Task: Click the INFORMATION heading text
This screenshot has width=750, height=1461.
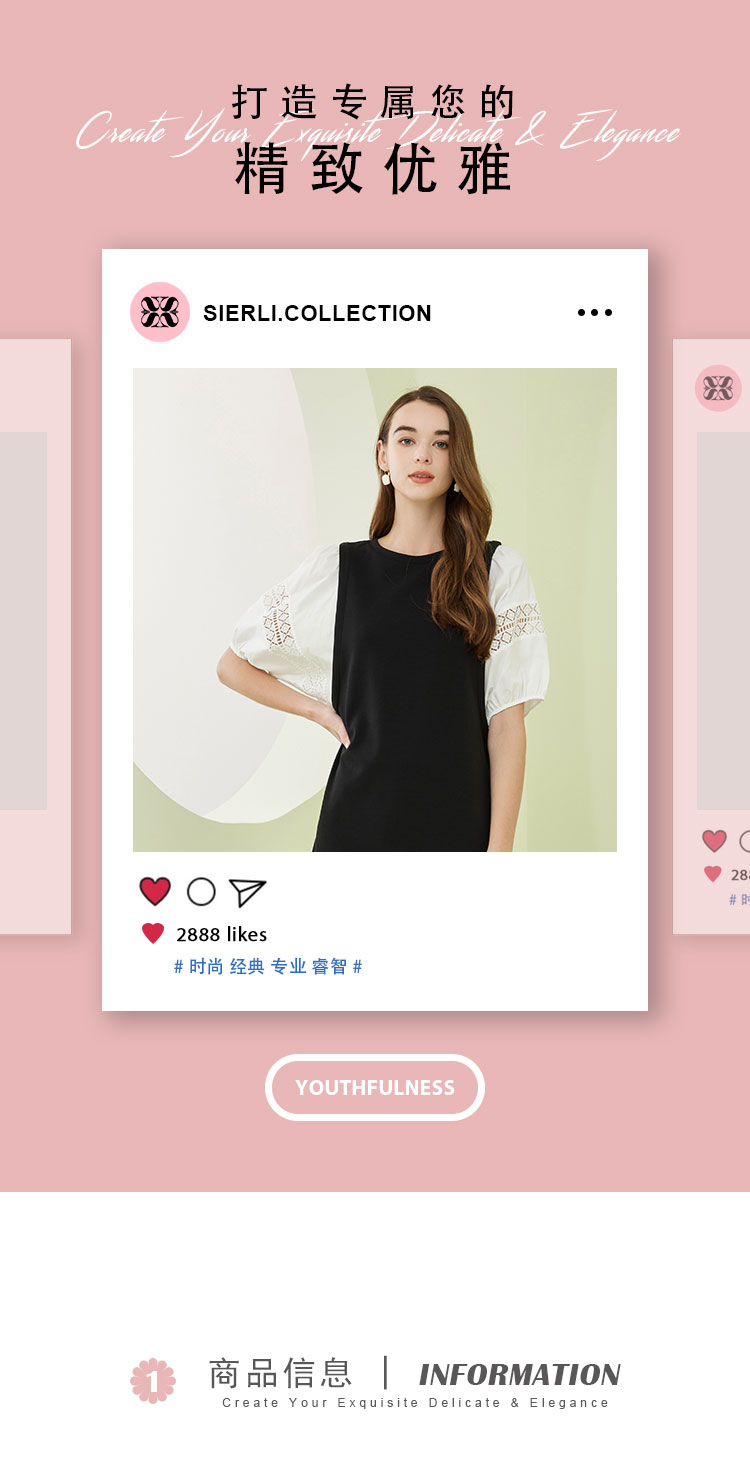Action: [520, 1375]
